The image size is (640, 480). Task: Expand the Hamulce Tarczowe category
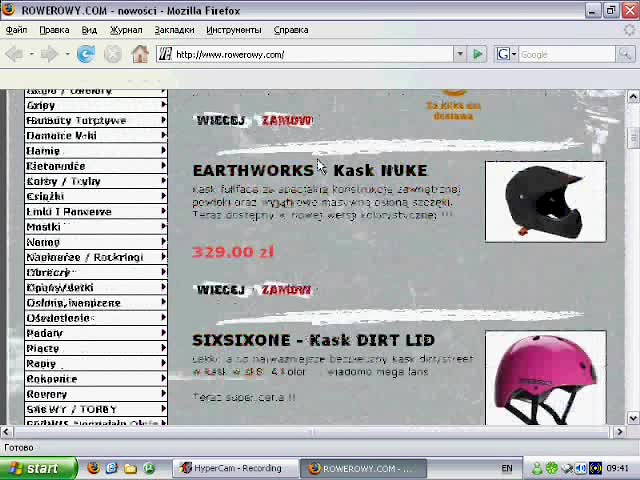96,120
